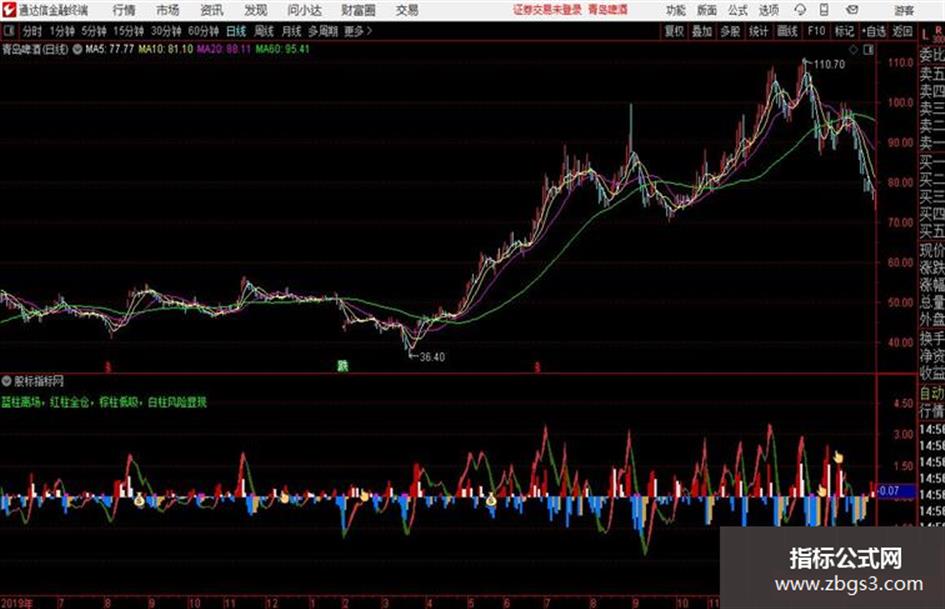Image resolution: width=945 pixels, height=609 pixels.
Task: Open the 版面 menu
Action: [706, 10]
